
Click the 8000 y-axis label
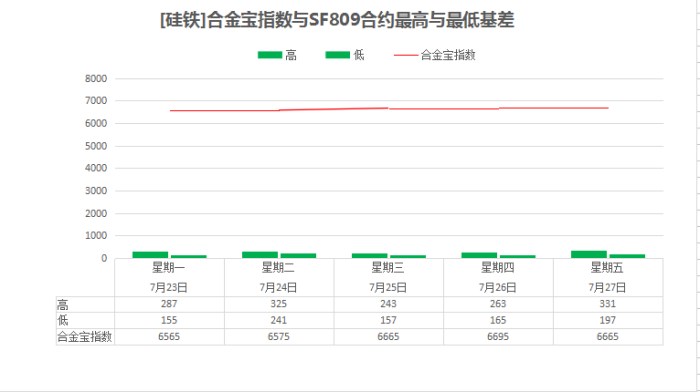96,79
